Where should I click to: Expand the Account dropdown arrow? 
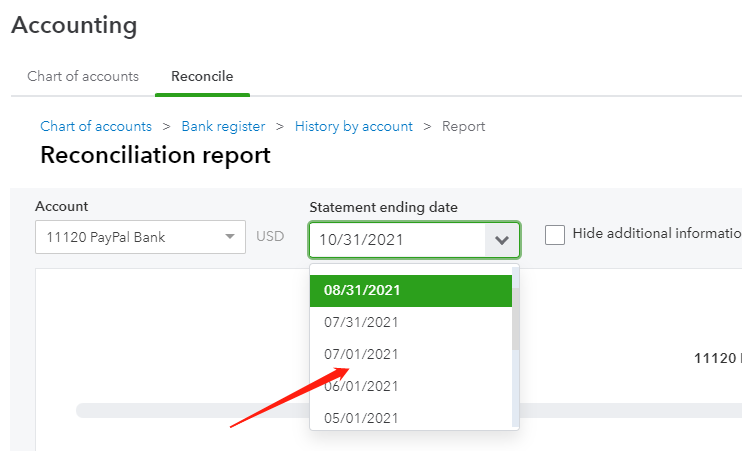pos(230,238)
